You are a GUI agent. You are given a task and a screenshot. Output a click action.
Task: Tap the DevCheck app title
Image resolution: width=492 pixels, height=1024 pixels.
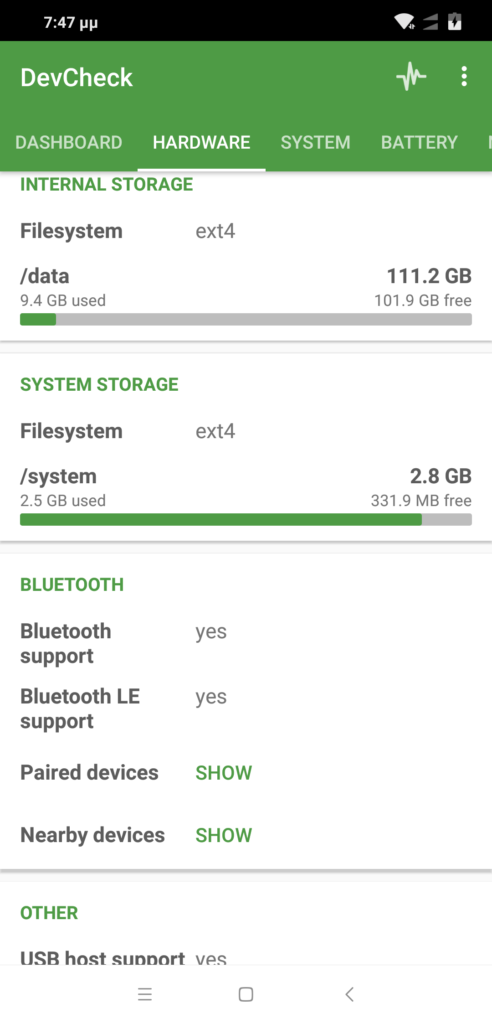[x=76, y=78]
